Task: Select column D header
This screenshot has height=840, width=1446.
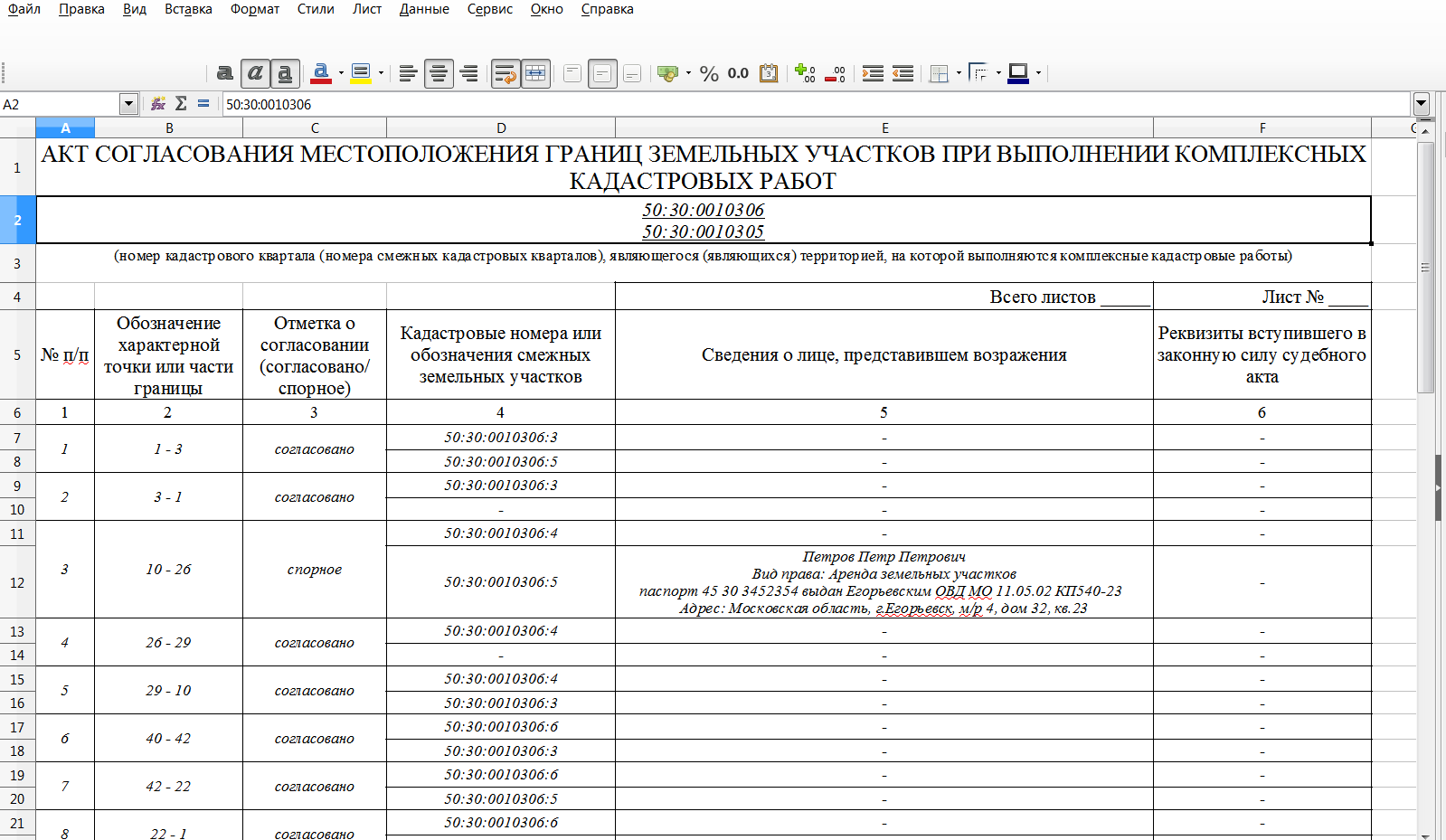Action: [x=501, y=127]
